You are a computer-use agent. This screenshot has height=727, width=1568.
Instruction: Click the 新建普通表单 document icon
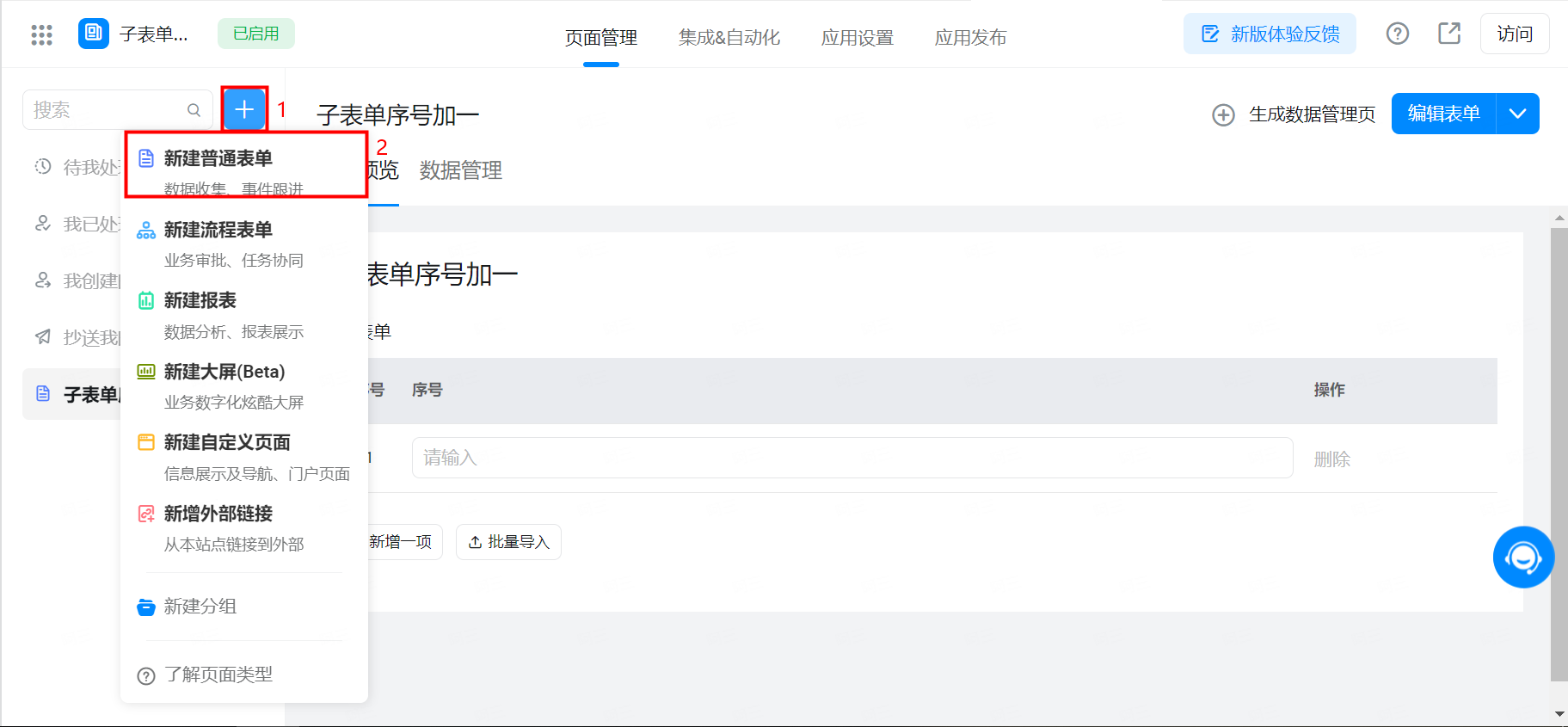point(146,158)
